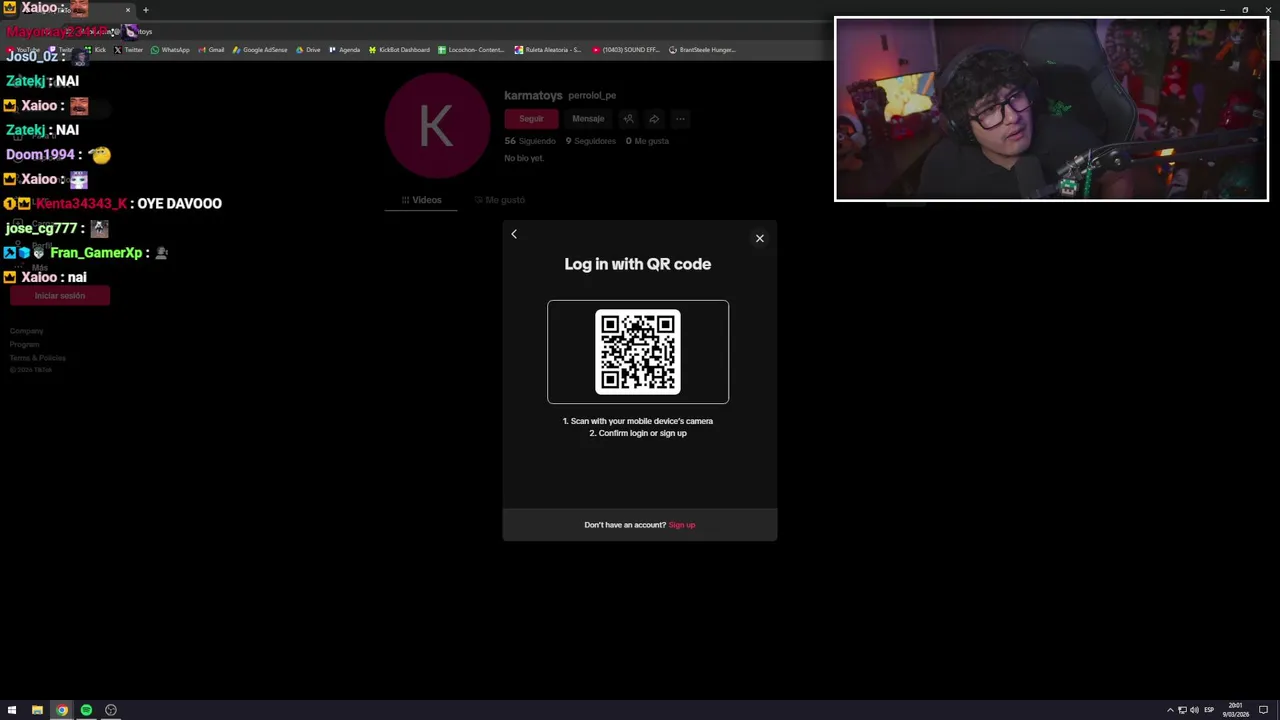Image resolution: width=1280 pixels, height=720 pixels.
Task: Open the Drive bookmark
Action: (x=308, y=50)
